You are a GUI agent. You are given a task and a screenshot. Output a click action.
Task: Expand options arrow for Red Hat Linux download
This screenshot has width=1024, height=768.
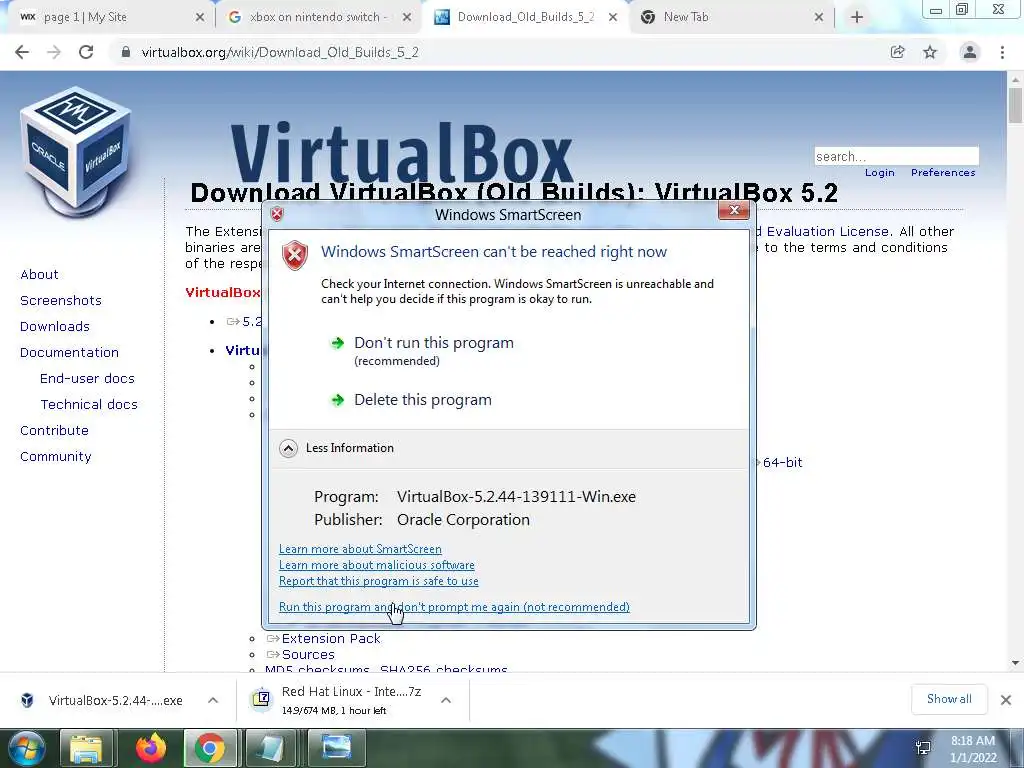click(446, 700)
